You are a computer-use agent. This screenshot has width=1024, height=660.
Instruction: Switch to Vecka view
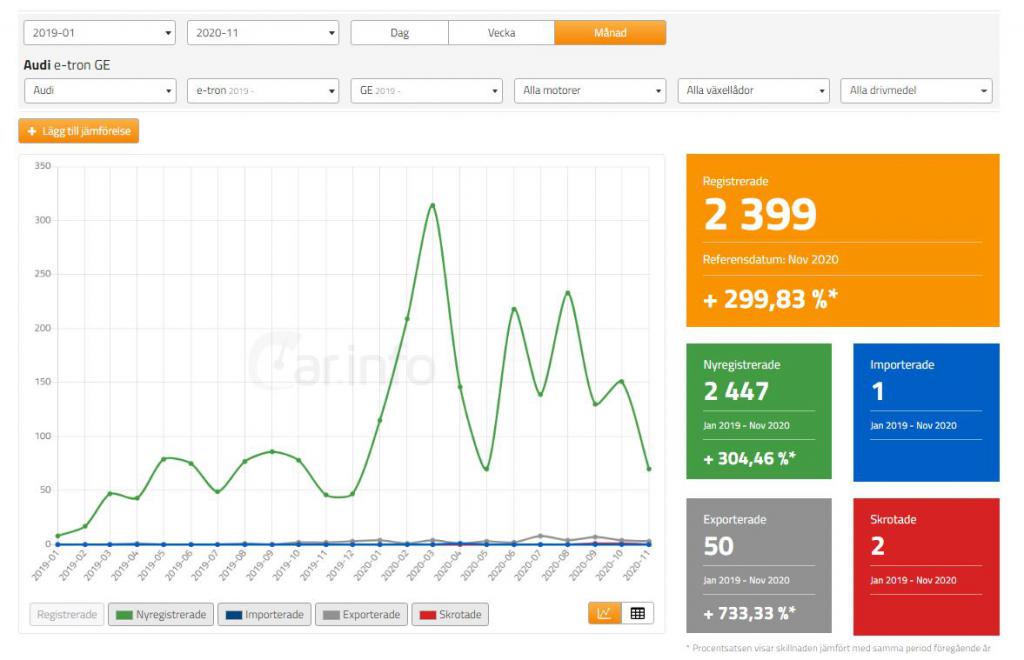502,33
